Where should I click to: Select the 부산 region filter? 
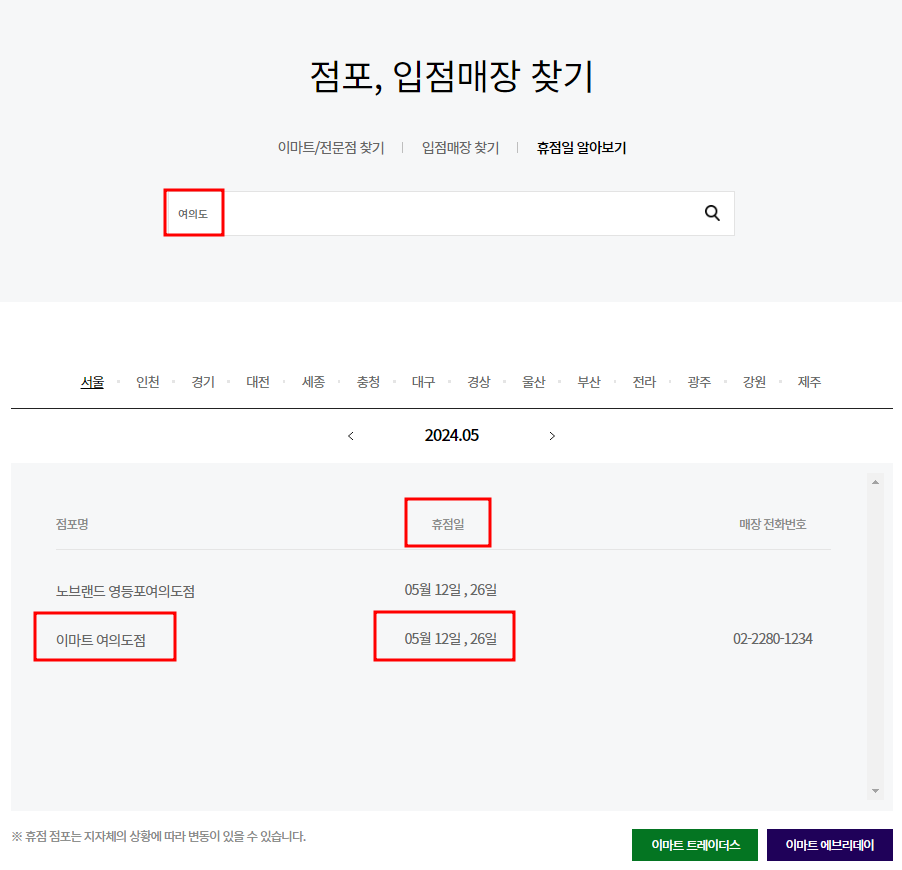588,381
